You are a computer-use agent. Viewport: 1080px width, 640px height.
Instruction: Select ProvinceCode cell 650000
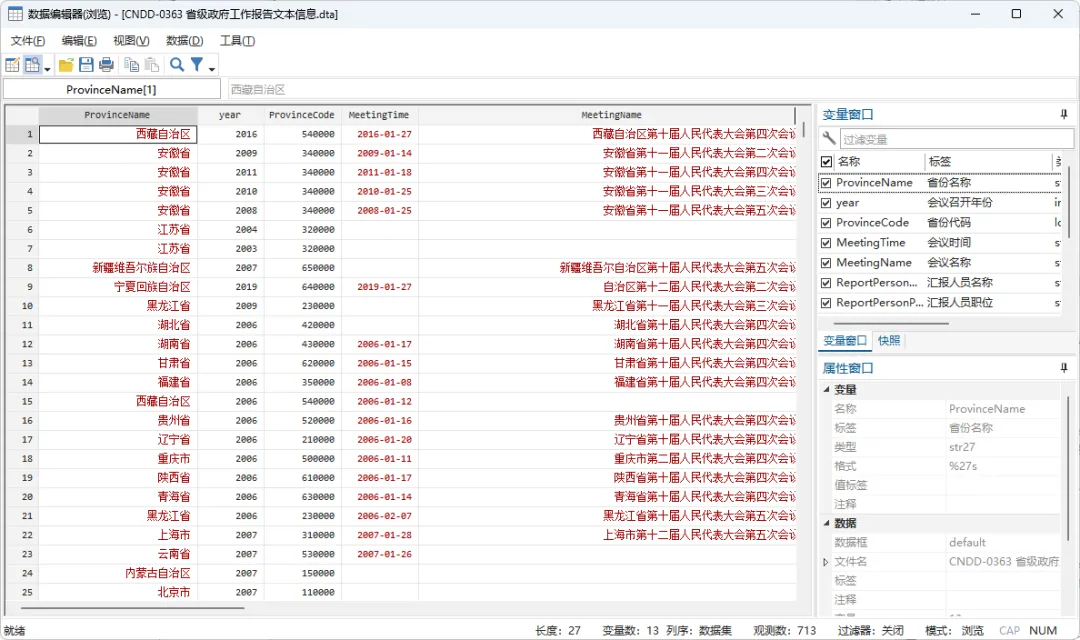pos(302,268)
